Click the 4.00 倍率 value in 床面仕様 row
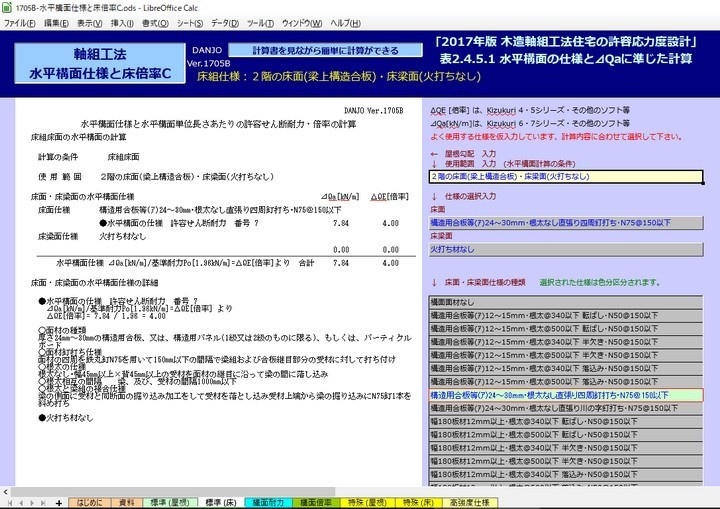Viewport: 720px width, 509px height. pos(390,223)
